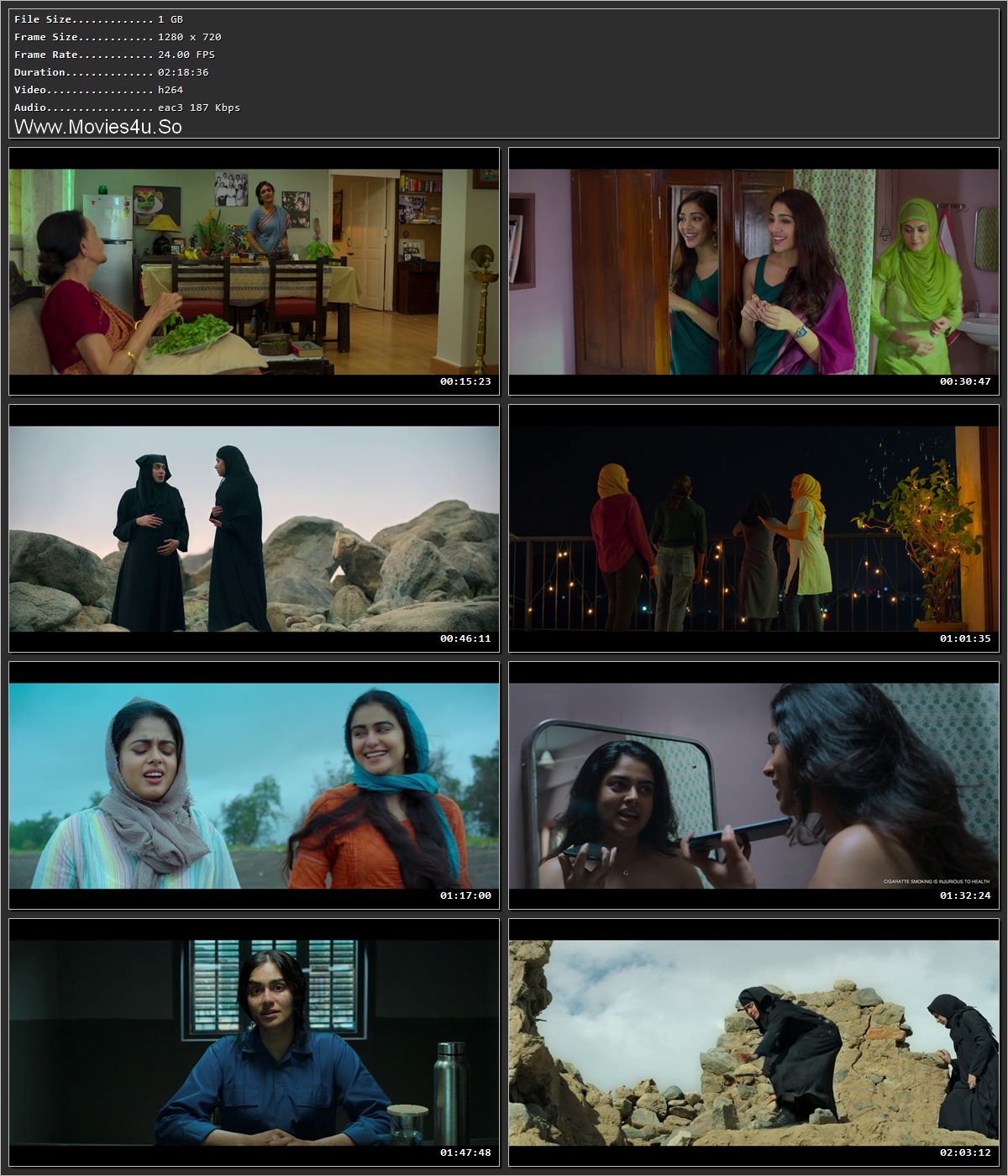The width and height of the screenshot is (1008, 1176).
Task: Click the thumbnail timestamped 02:03:12
Action: [754, 1042]
